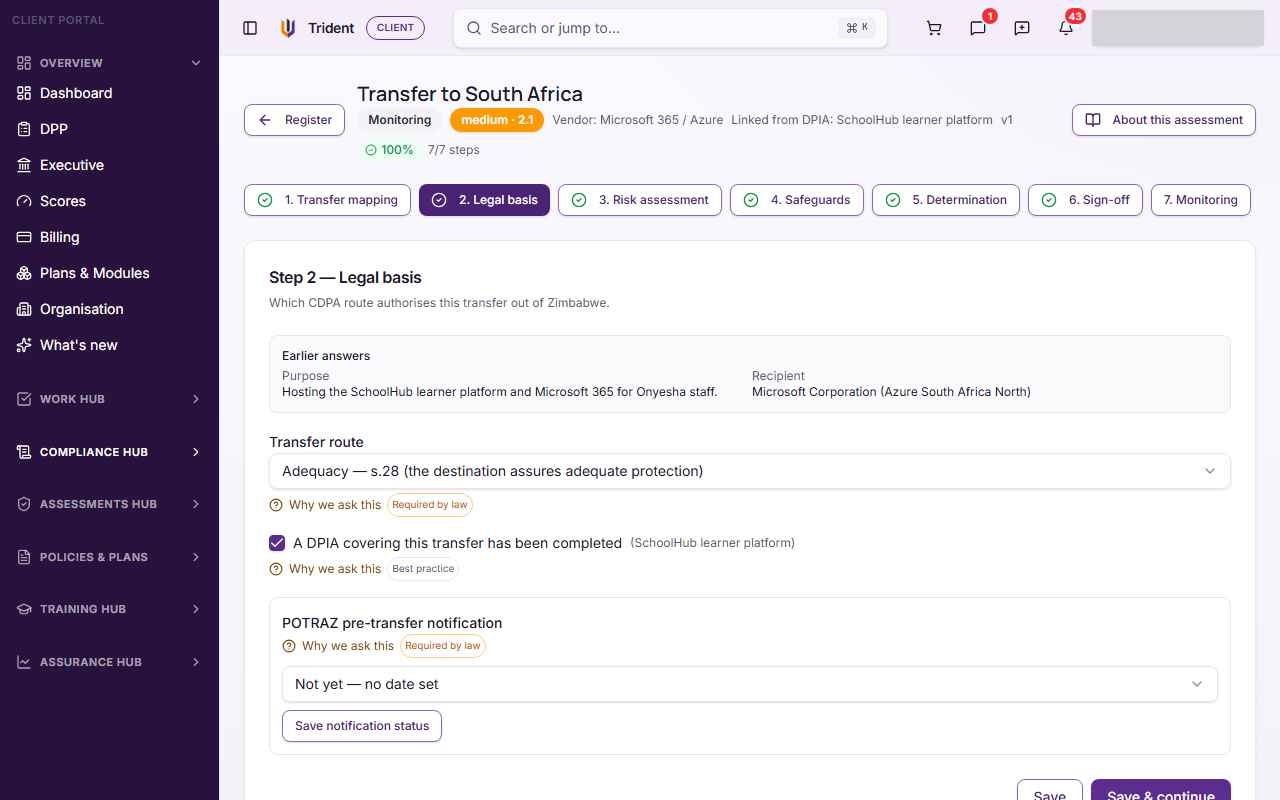Click the Billing card icon
The image size is (1280, 800).
pos(24,237)
